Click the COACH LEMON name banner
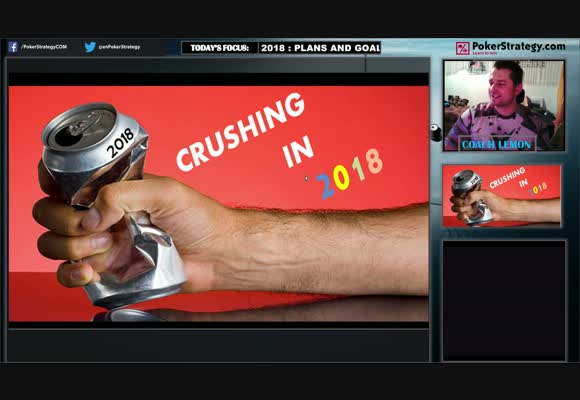 pos(496,145)
